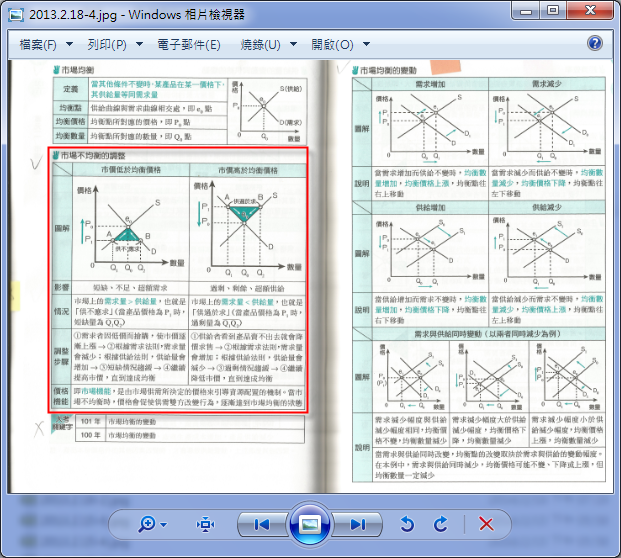Screen dimensions: 621x558
Task: Minimize the photo viewer window
Action: [526, 10]
